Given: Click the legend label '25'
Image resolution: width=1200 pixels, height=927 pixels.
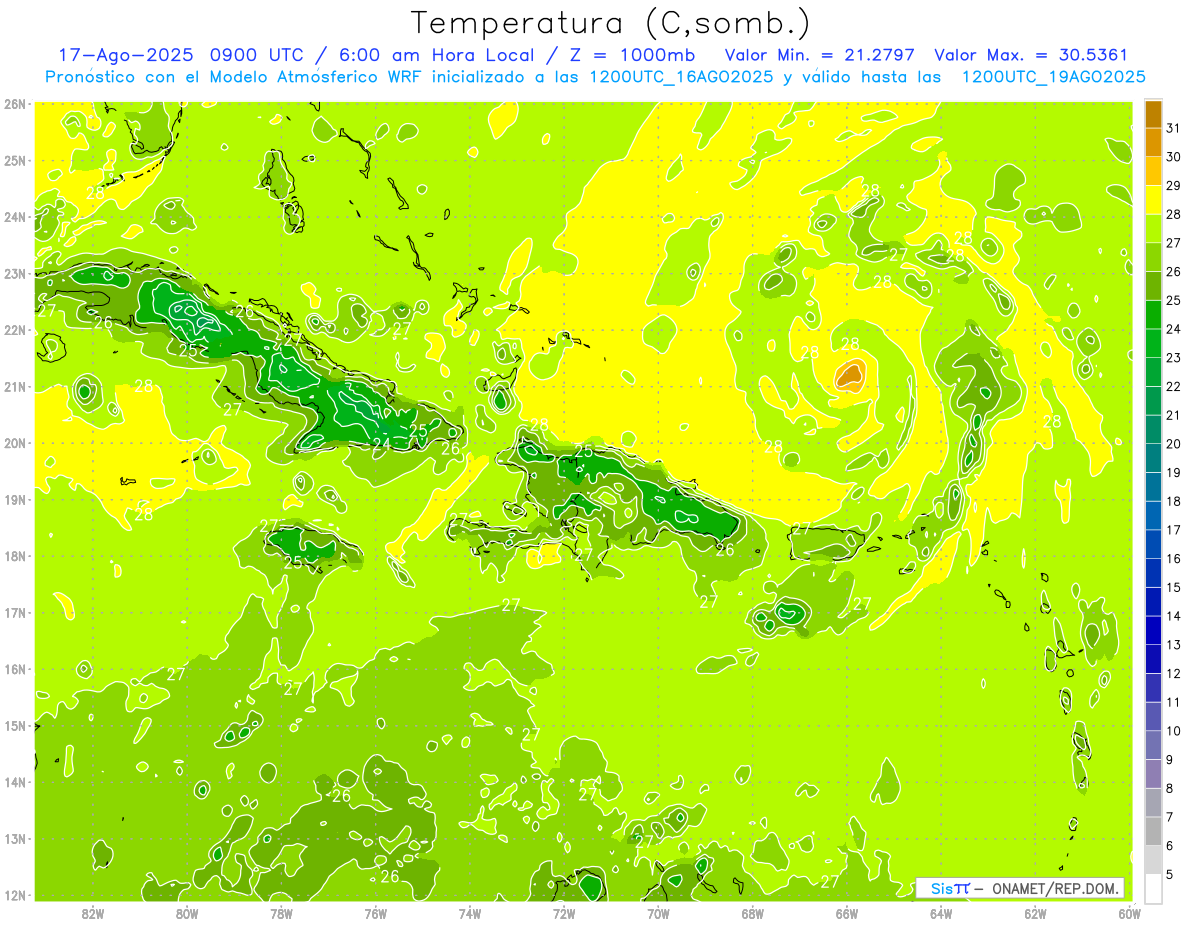Looking at the screenshot, I should (1173, 300).
